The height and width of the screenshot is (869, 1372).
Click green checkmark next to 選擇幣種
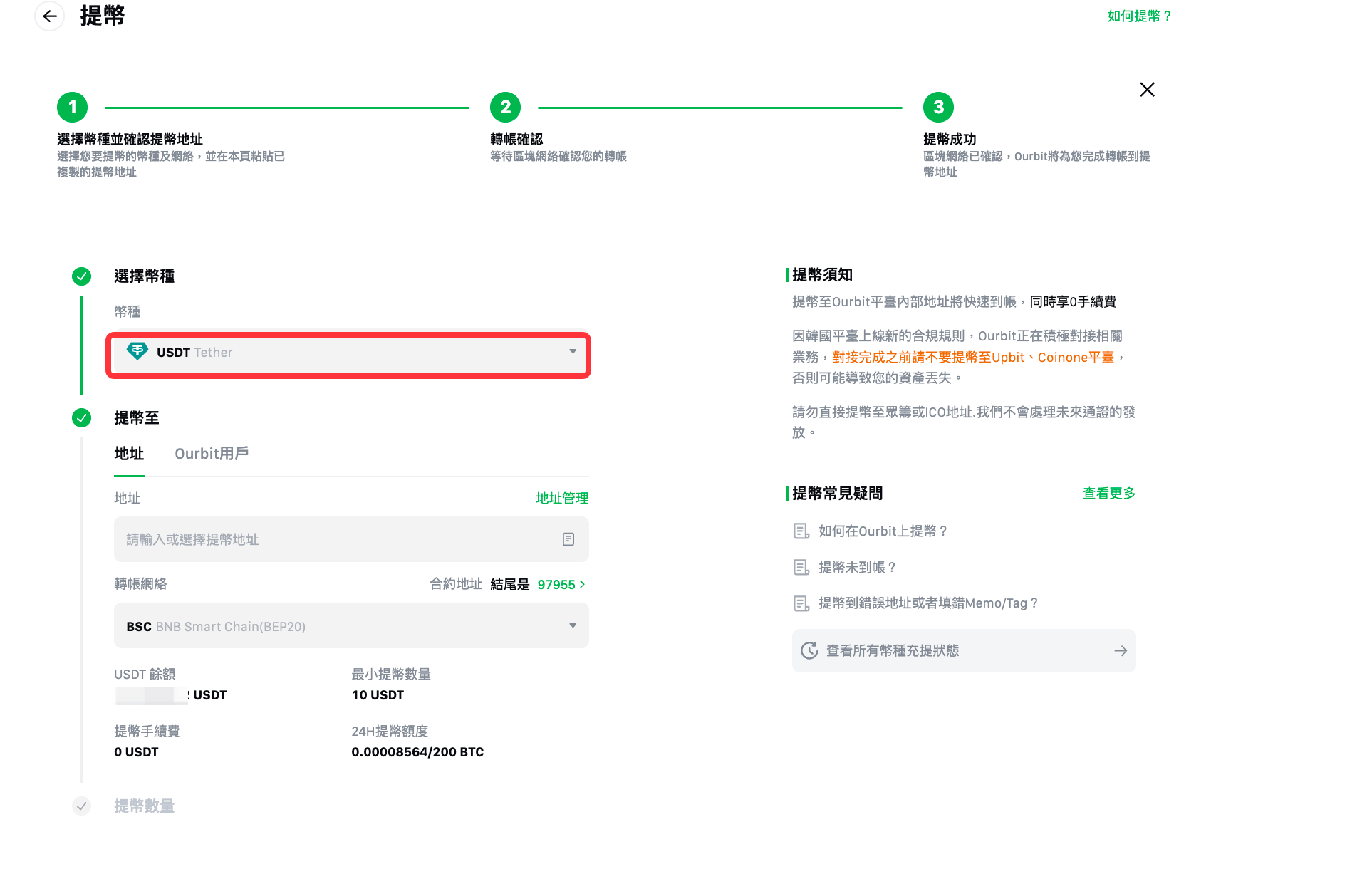[82, 276]
